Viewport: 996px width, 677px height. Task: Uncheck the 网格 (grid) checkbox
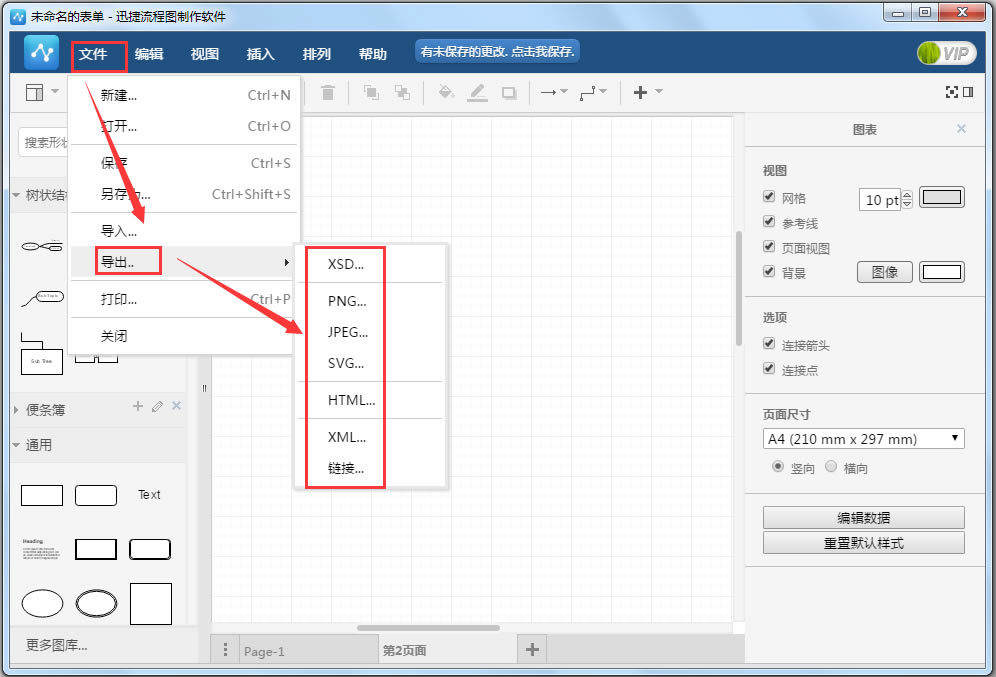768,198
